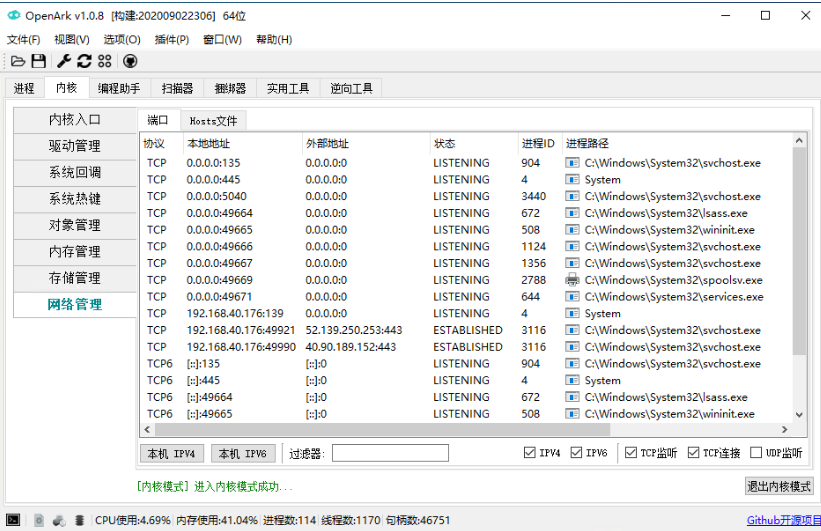The image size is (821, 531).
Task: Click the 本机 IPV4 button
Action: coord(173,454)
